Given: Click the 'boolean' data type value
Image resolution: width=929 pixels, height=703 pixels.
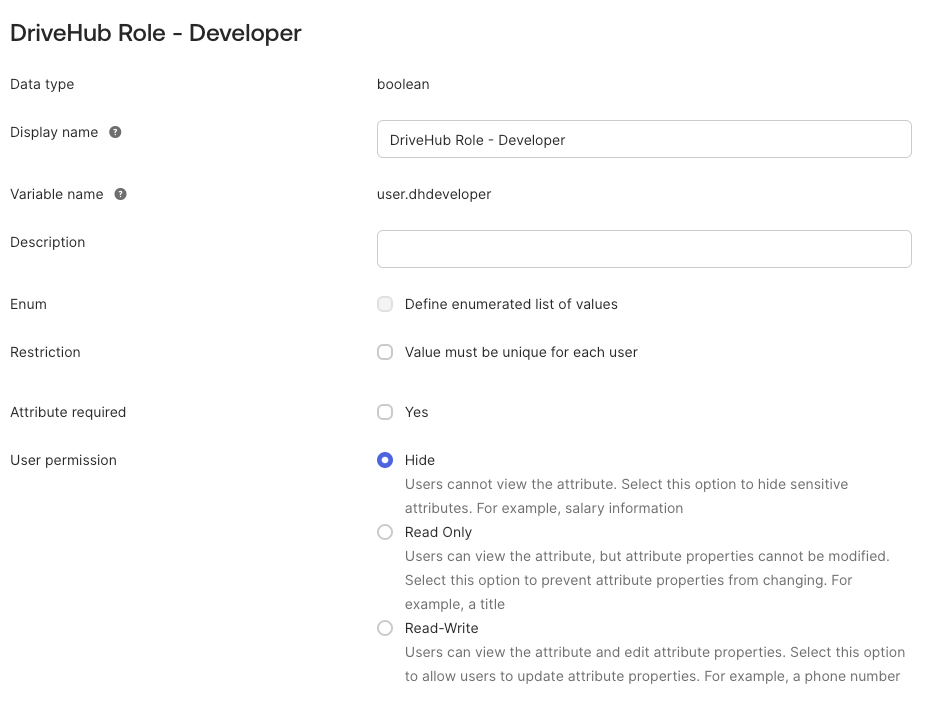Looking at the screenshot, I should [403, 84].
